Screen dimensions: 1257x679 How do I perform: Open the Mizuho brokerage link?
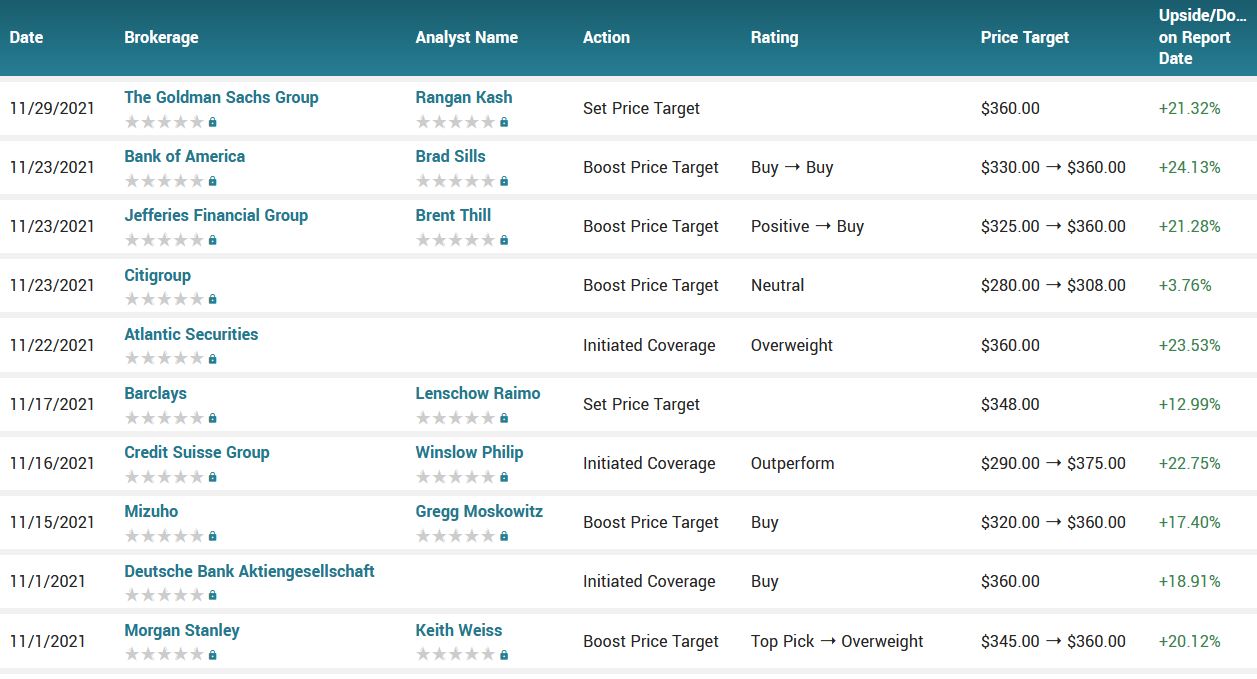coord(151,511)
